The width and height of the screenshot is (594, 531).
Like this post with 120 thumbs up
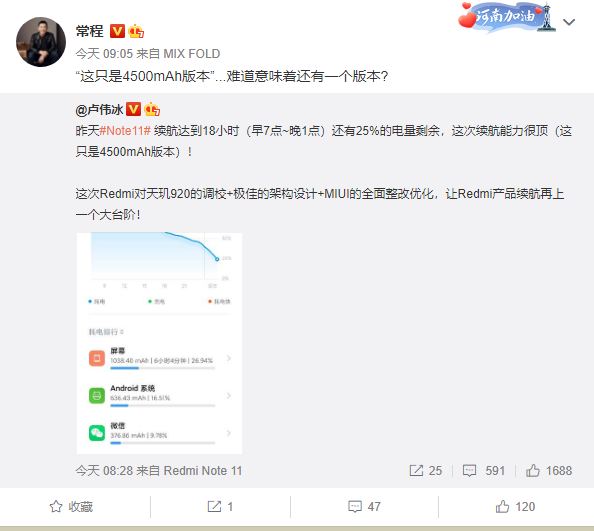[x=515, y=507]
